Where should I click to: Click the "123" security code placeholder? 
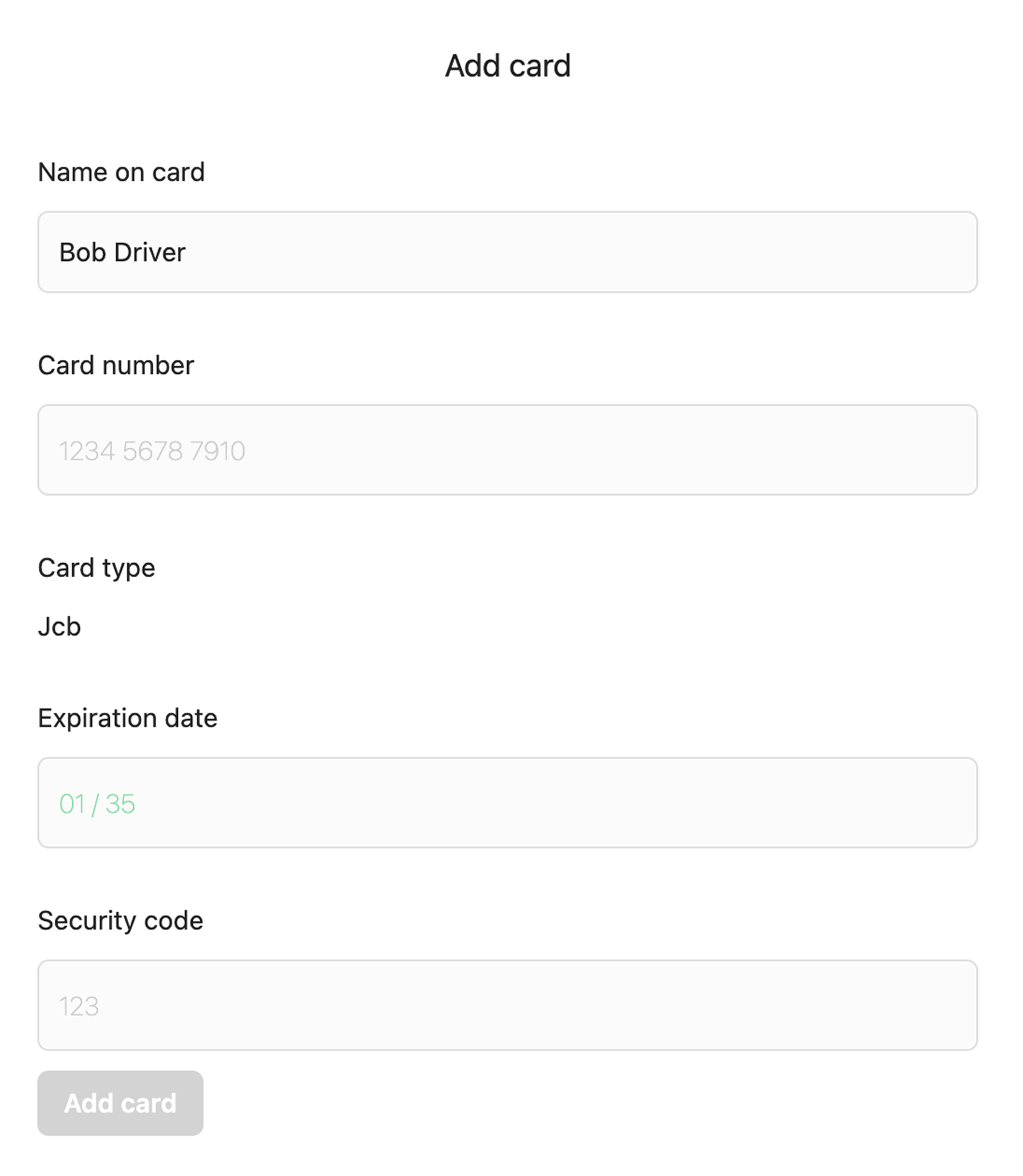[x=79, y=1007]
